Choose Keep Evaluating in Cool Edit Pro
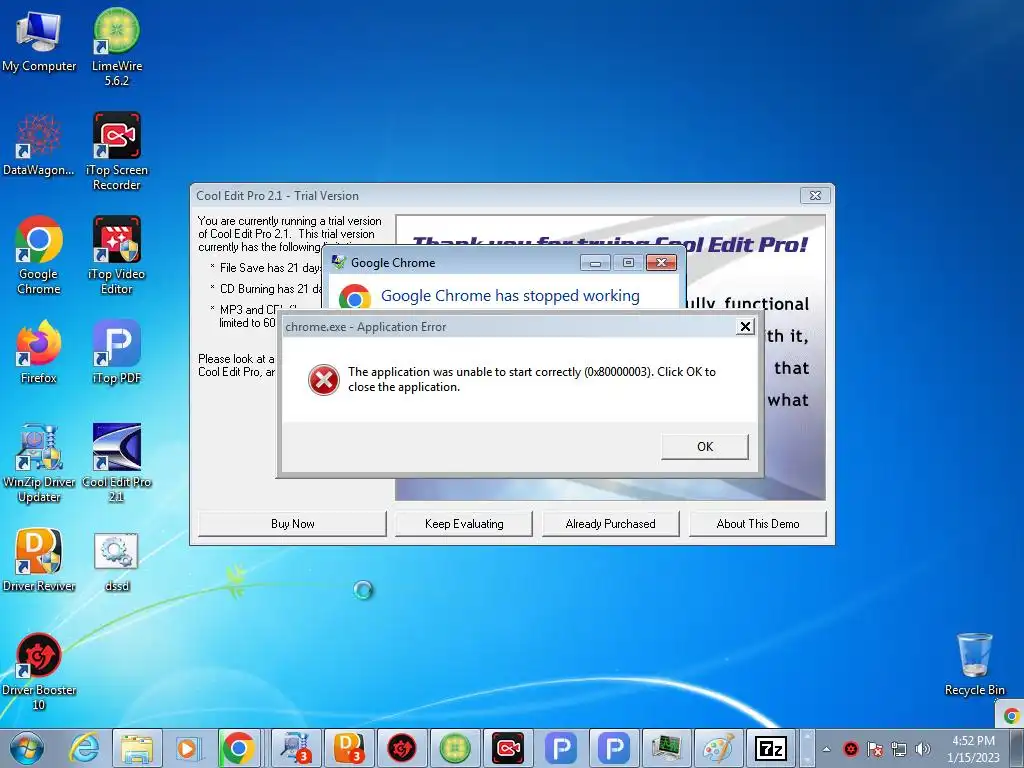Viewport: 1024px width, 768px height. point(464,524)
